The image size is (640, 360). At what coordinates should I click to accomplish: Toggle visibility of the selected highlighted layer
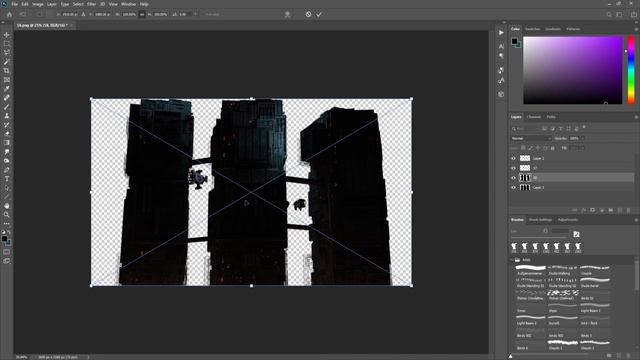513,178
